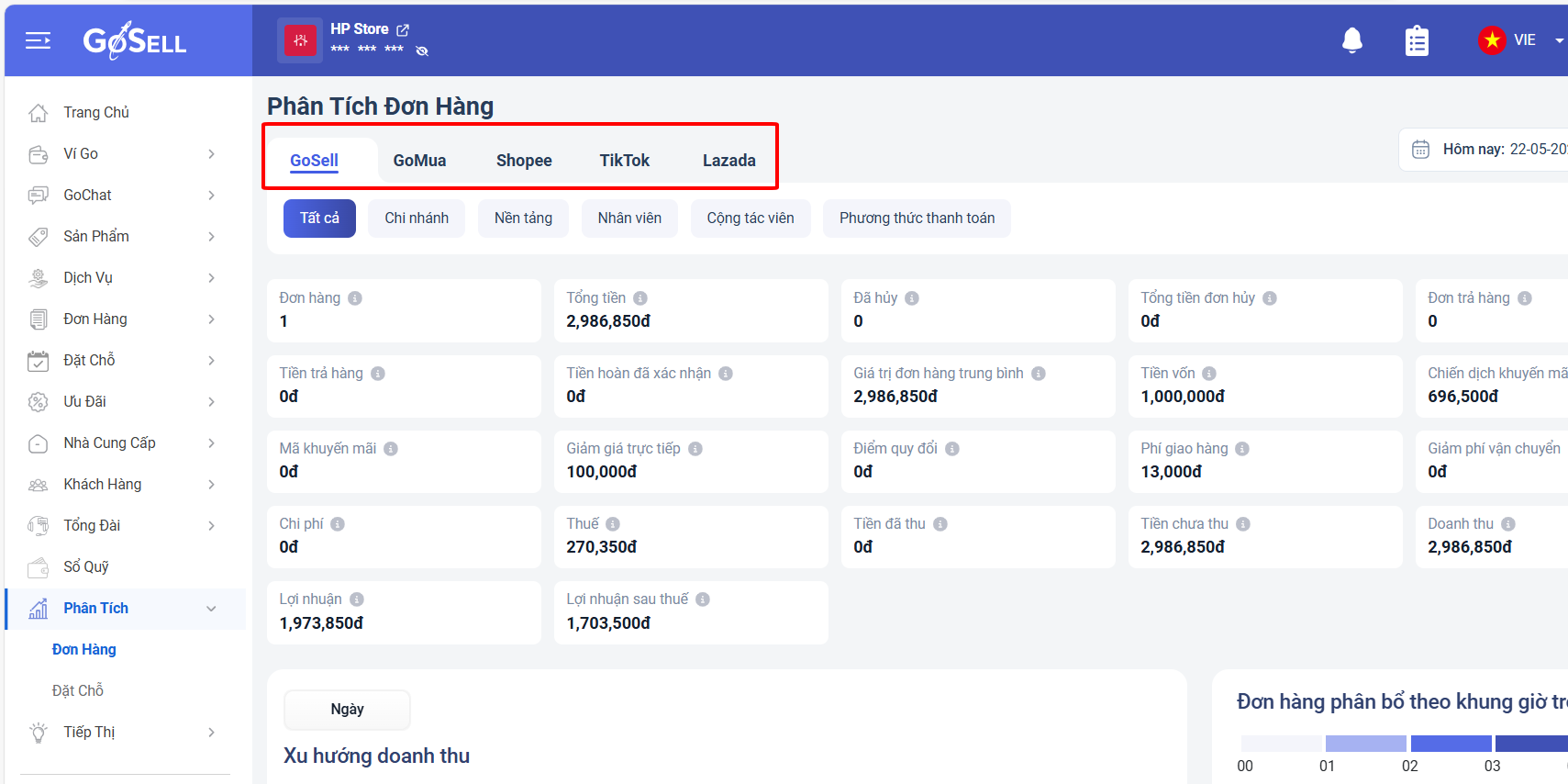This screenshot has height=784, width=1568.
Task: Click the GoSell logo
Action: [135, 40]
